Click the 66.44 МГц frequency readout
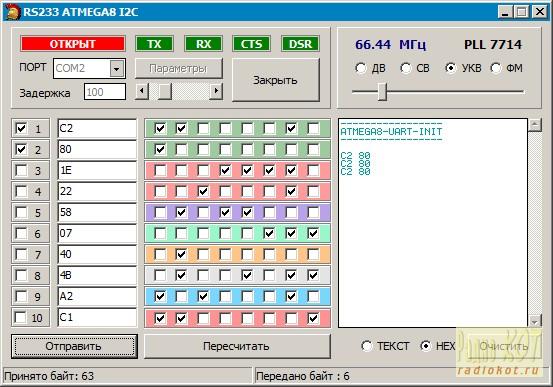The width and height of the screenshot is (553, 387). point(390,44)
